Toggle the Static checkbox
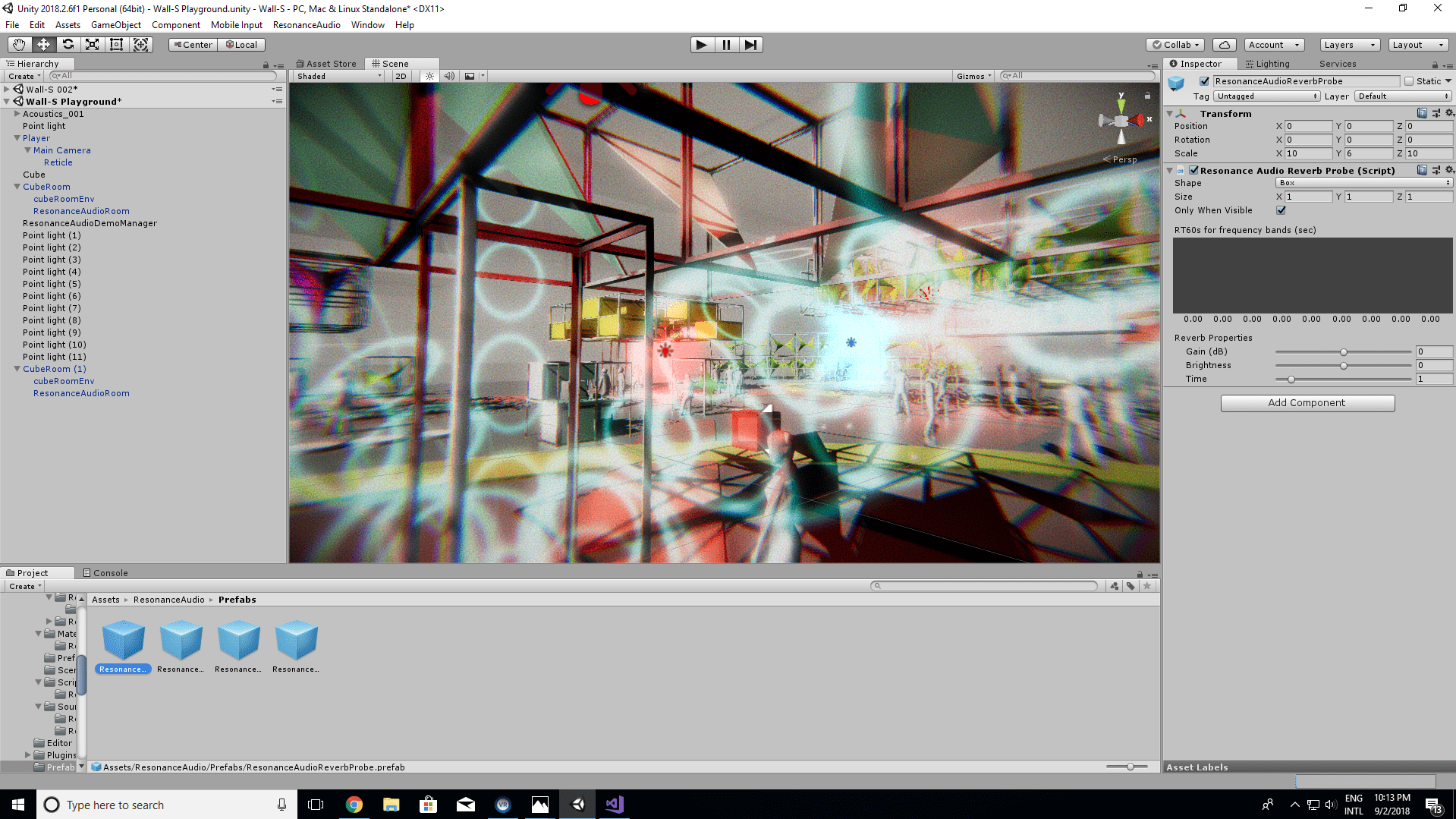Image resolution: width=1456 pixels, height=819 pixels. (1409, 81)
